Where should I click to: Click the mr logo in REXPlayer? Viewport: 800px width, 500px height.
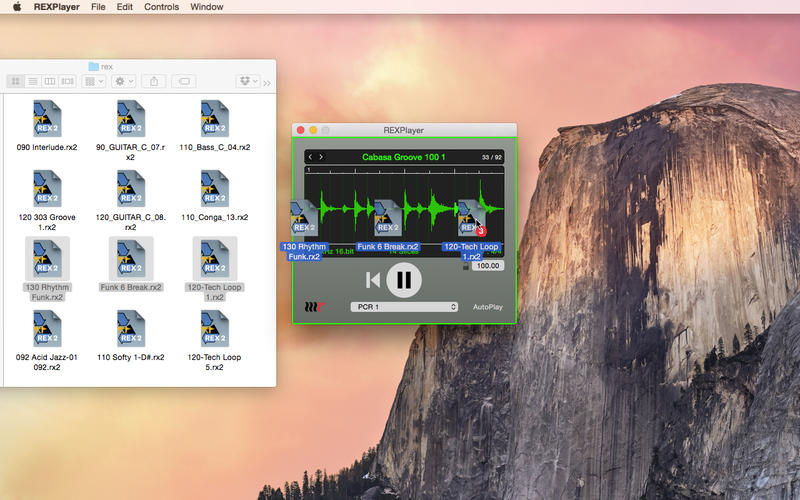tap(314, 307)
